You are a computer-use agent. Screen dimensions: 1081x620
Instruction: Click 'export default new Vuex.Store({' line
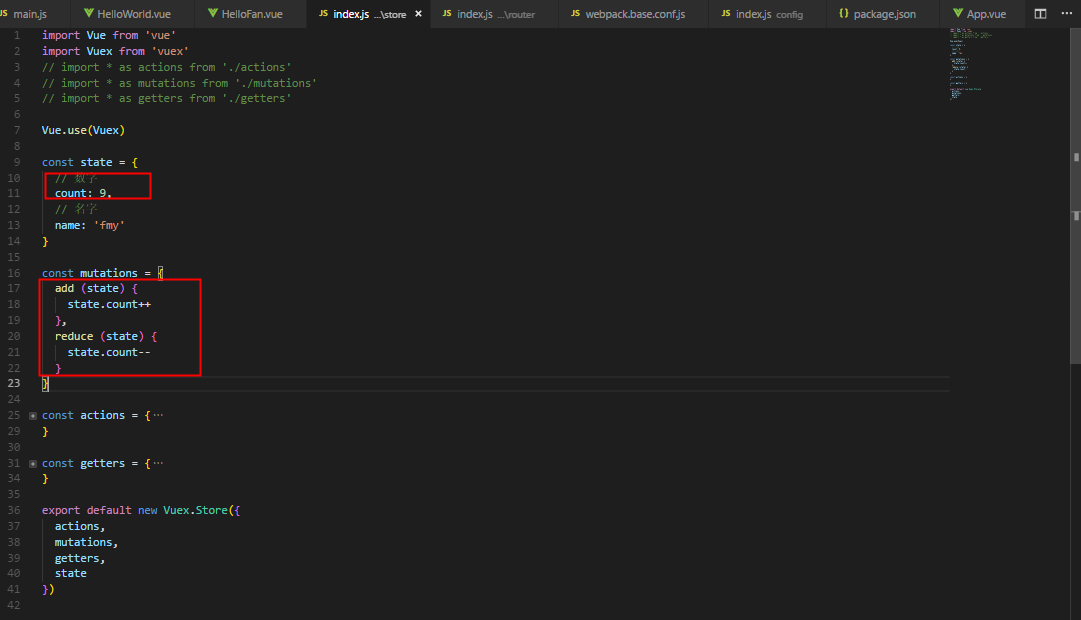(141, 510)
